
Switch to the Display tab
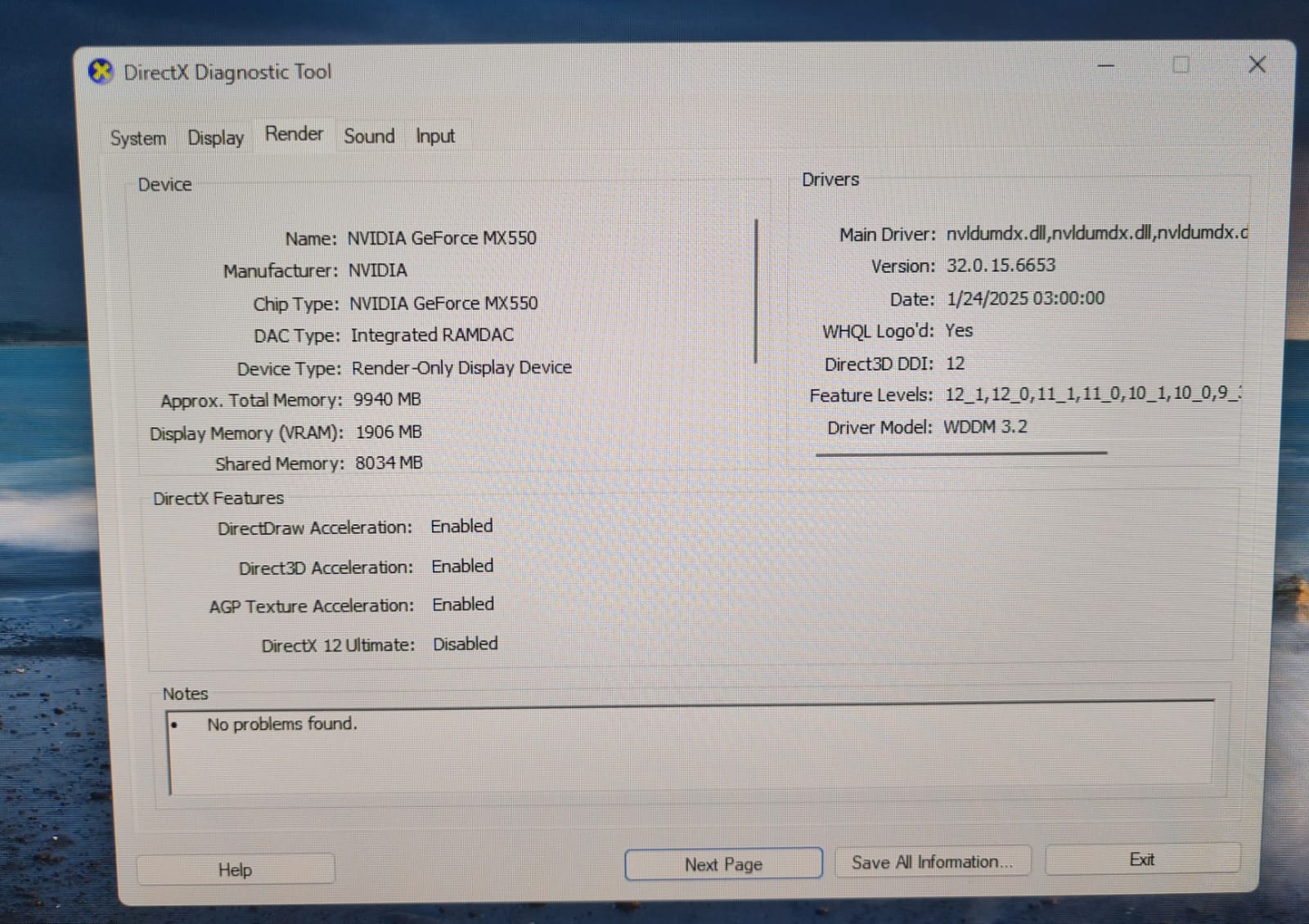(216, 137)
